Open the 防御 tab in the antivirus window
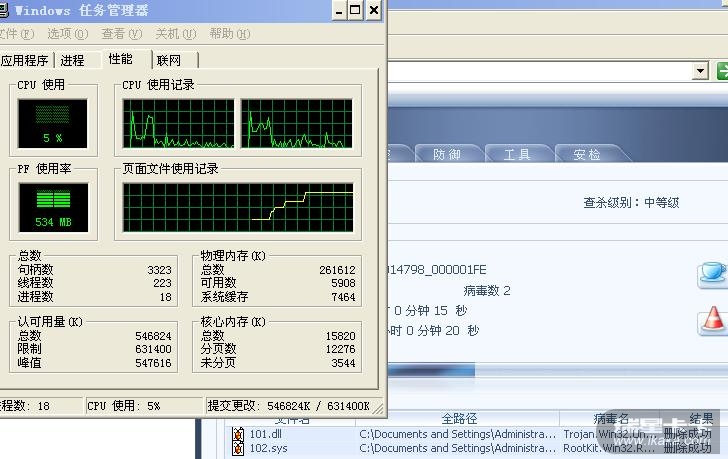The image size is (728, 459). coord(447,154)
